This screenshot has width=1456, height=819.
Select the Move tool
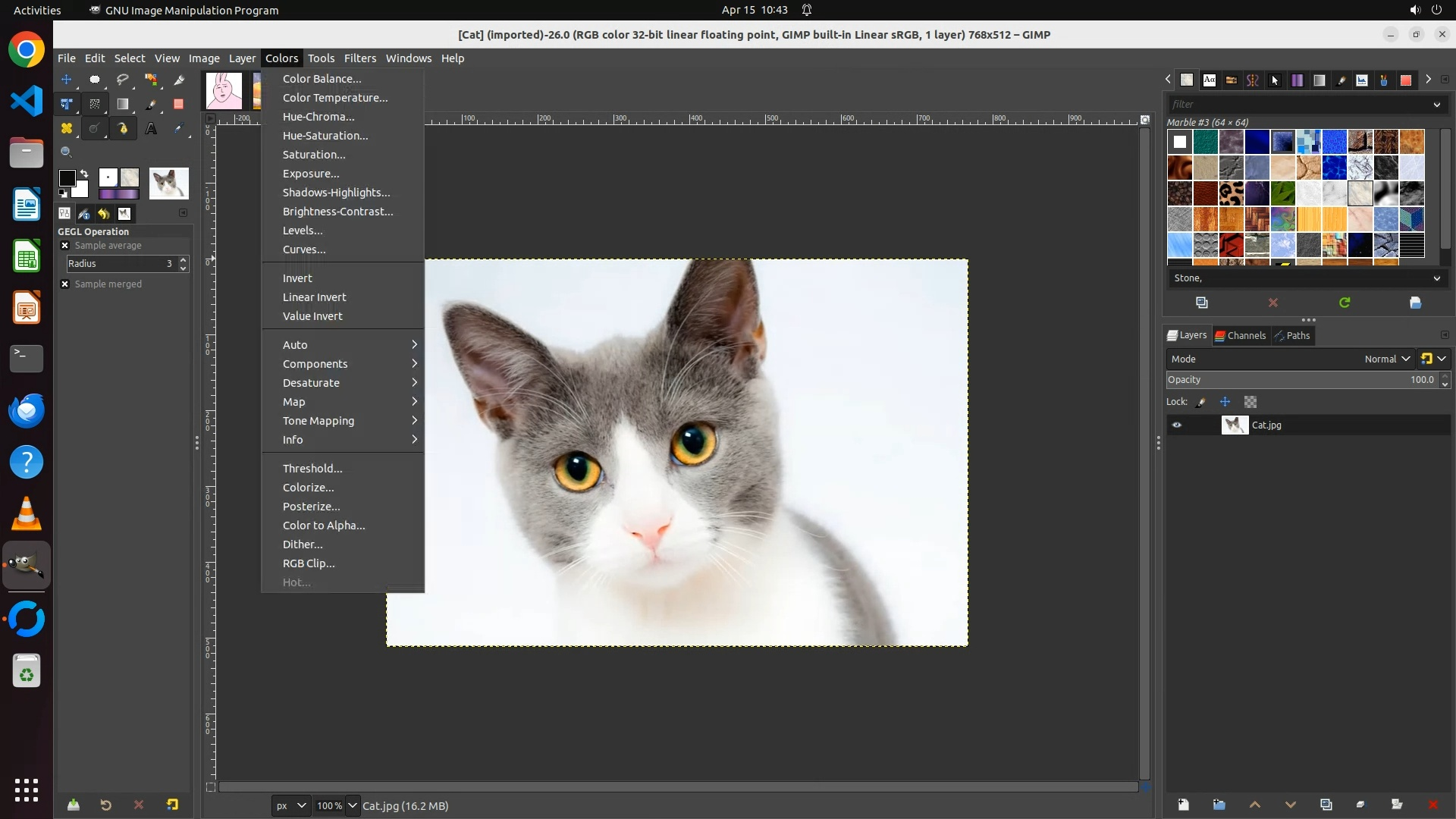coord(67,80)
